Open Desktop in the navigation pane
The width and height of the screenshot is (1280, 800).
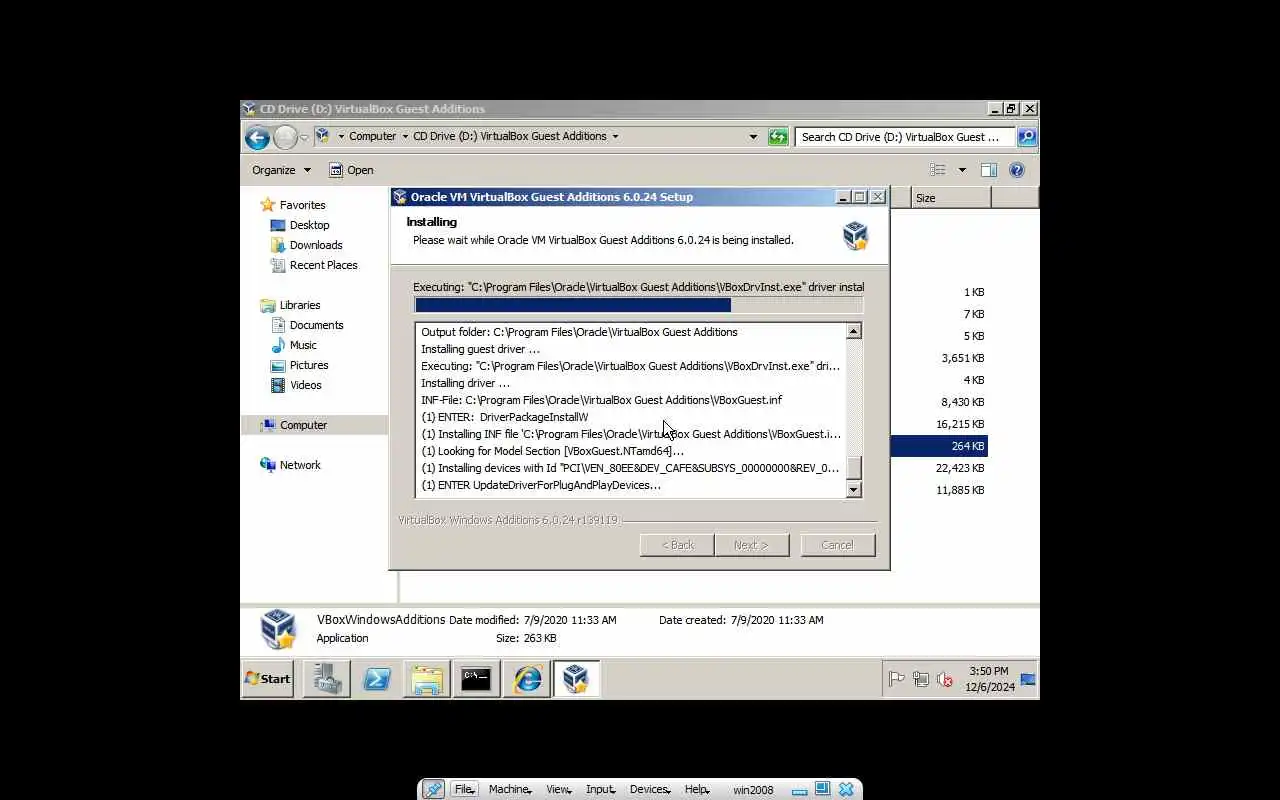(x=309, y=225)
